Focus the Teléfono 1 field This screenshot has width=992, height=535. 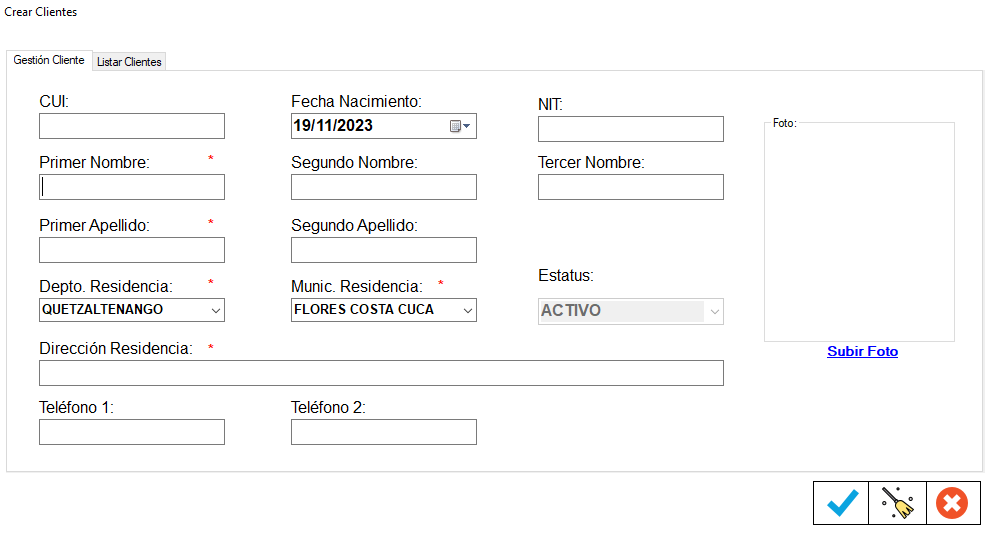132,432
